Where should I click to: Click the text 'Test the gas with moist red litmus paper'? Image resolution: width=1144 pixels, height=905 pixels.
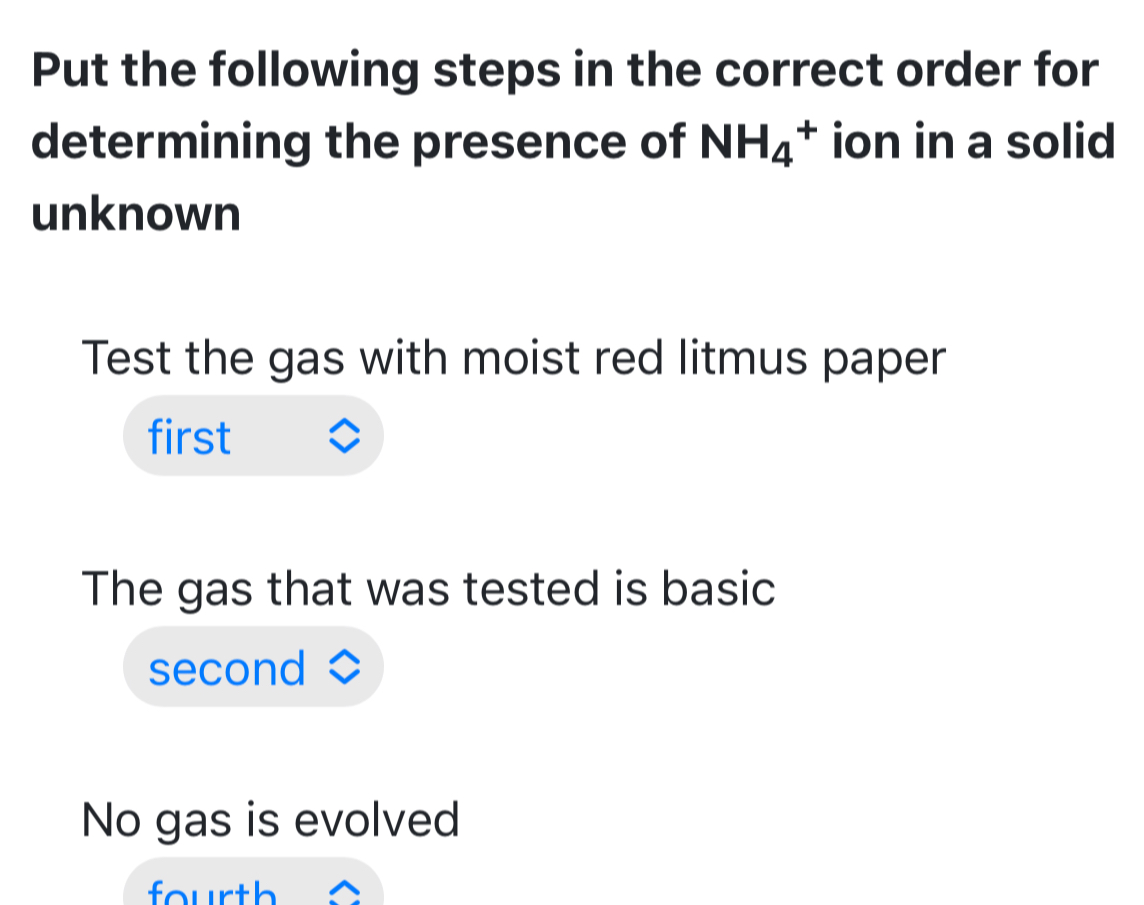click(x=513, y=357)
